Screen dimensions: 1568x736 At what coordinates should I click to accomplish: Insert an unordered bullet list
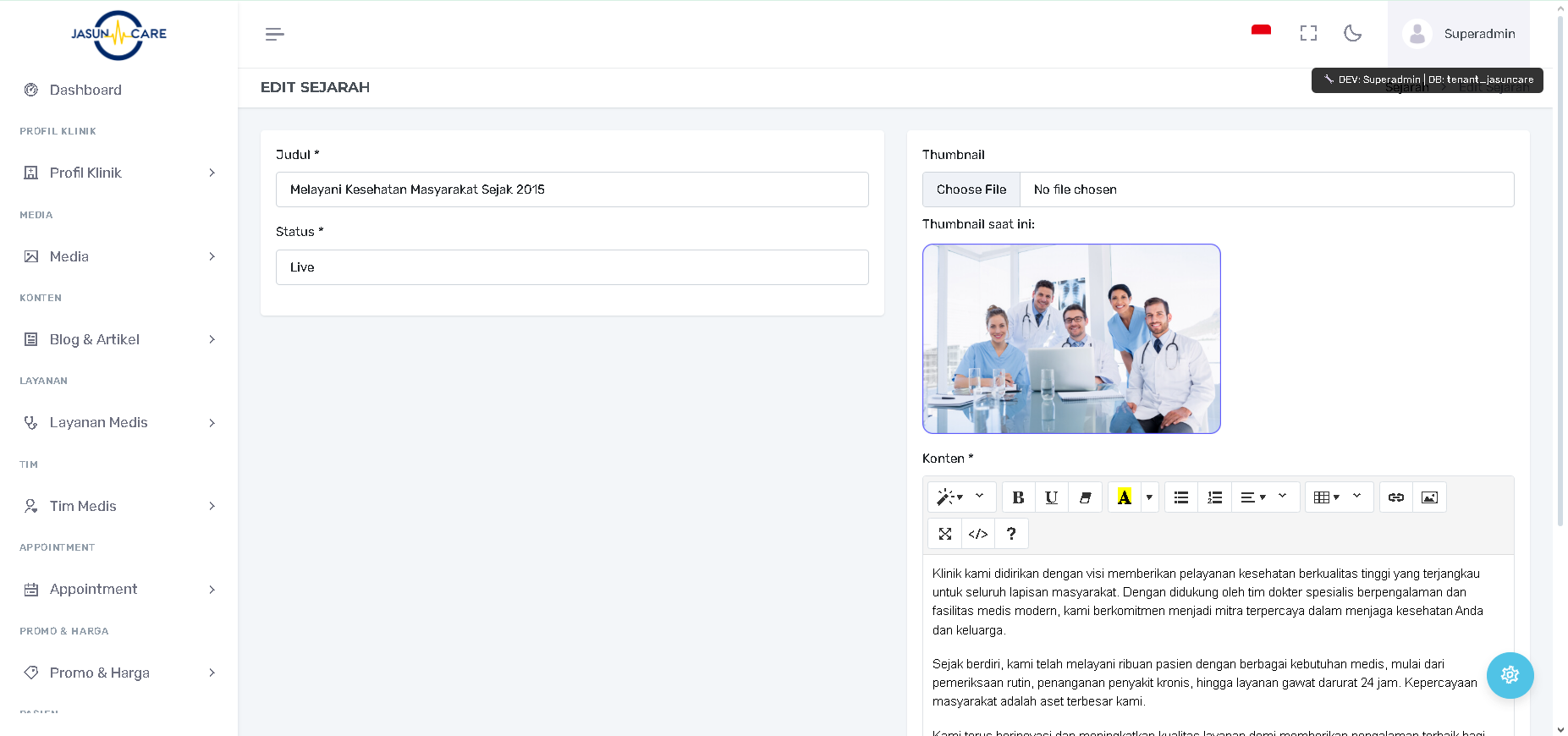tap(1181, 497)
